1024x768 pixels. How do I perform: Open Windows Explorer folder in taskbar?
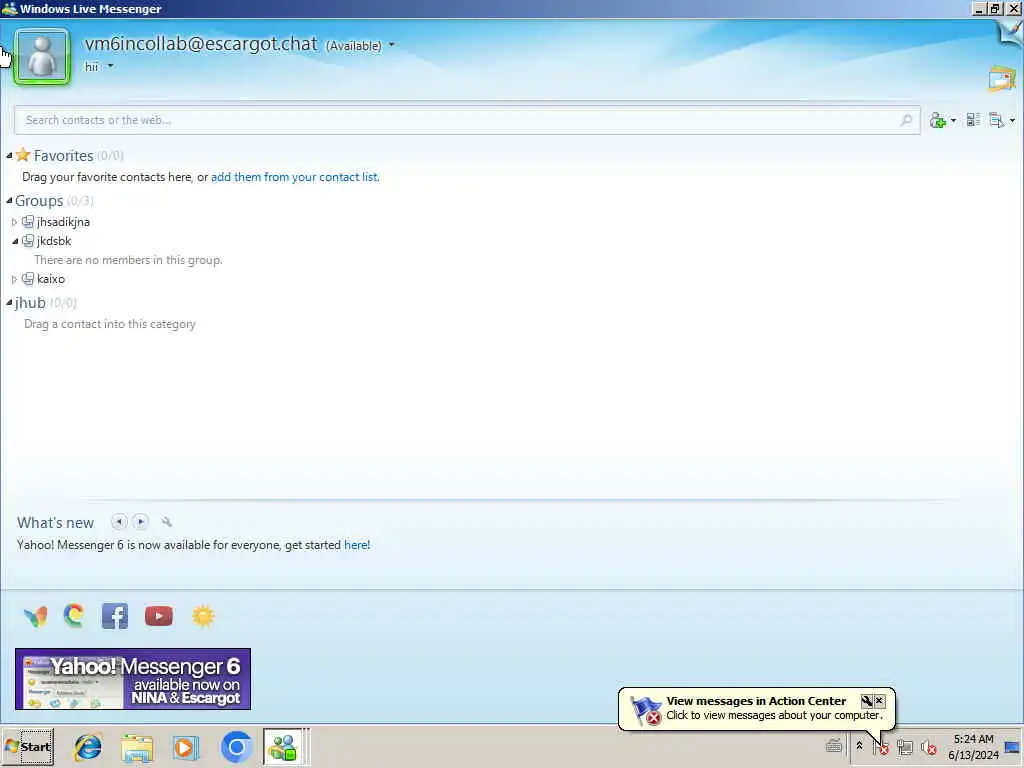pos(136,747)
